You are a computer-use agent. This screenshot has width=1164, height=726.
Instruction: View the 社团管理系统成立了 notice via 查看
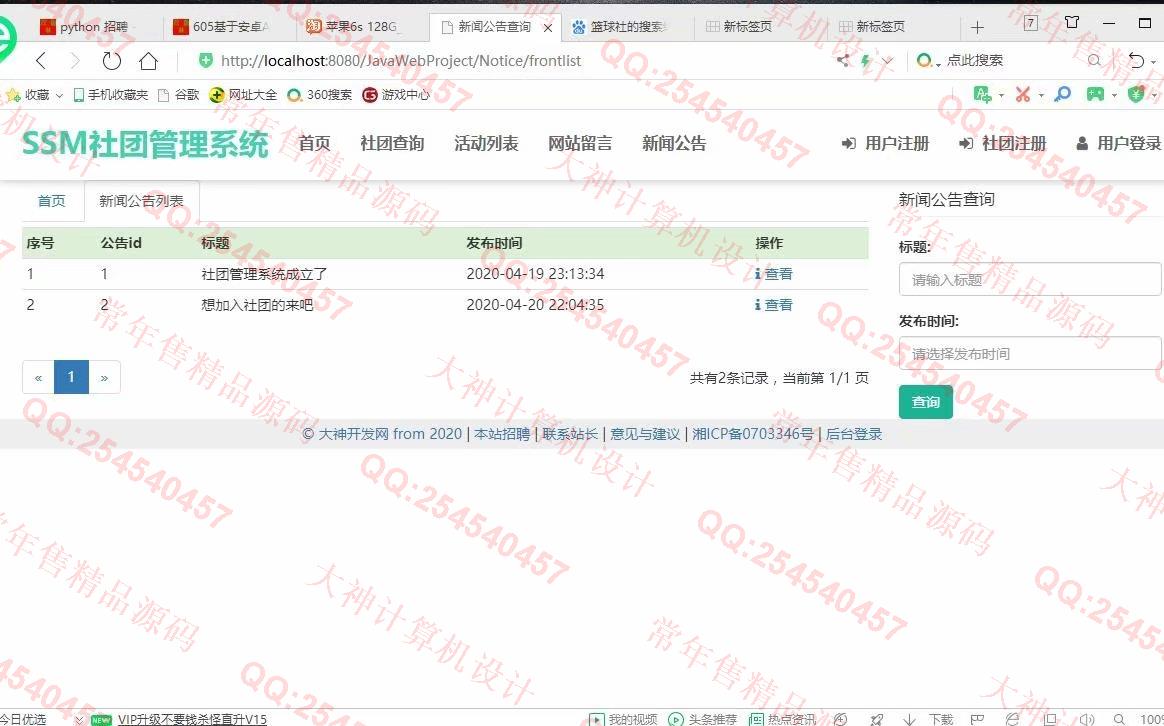tap(774, 274)
